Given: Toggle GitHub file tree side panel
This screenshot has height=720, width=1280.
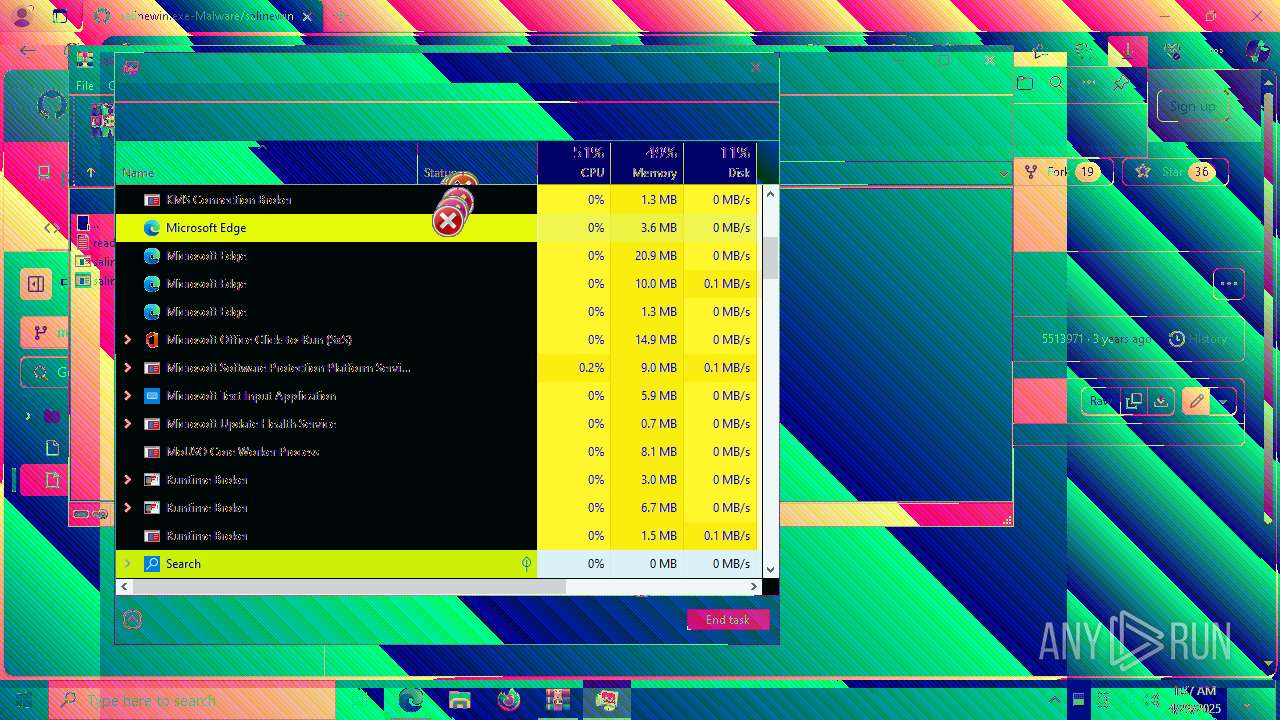Looking at the screenshot, I should pyautogui.click(x=36, y=284).
